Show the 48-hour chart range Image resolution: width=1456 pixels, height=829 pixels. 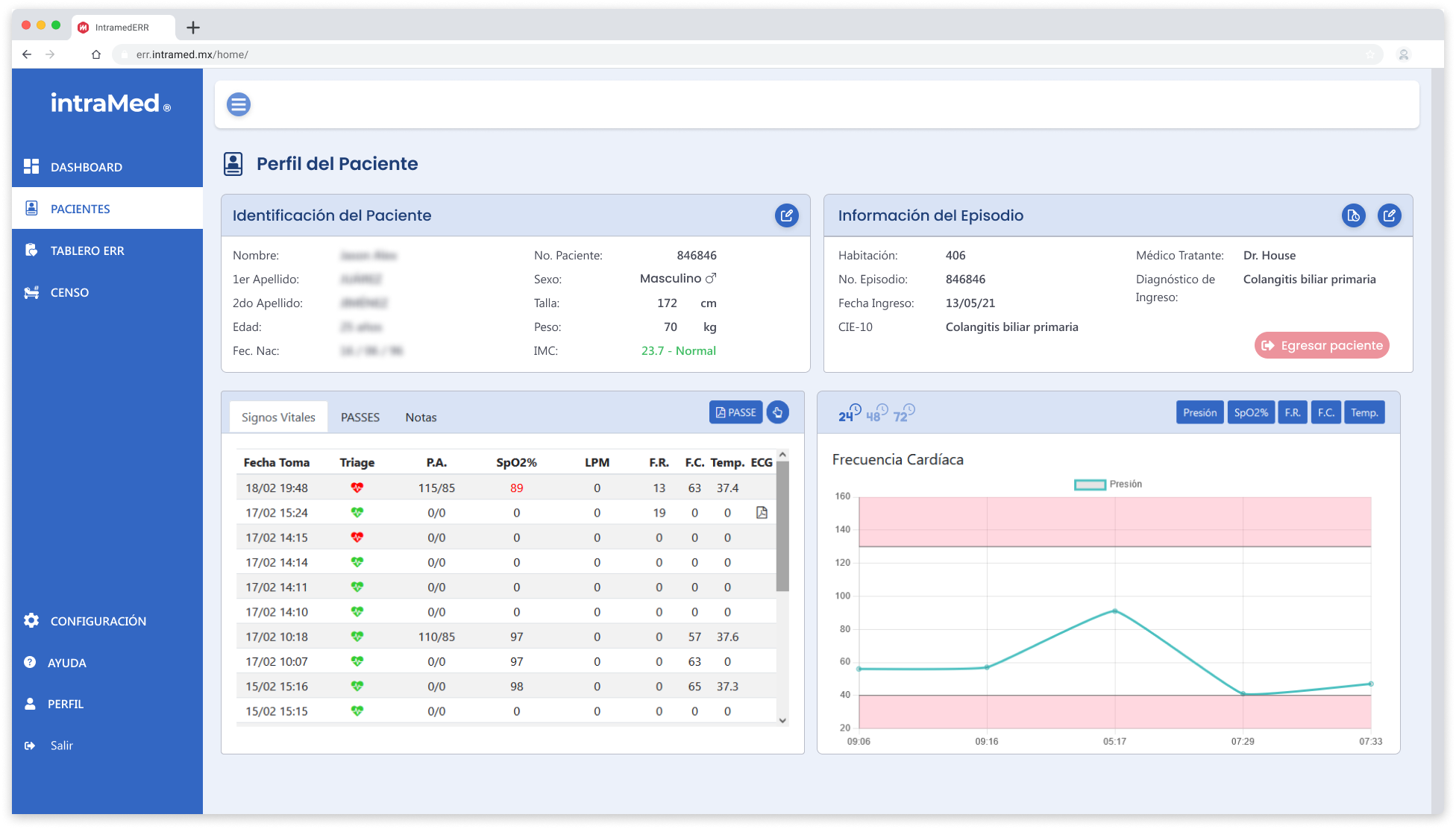coord(877,413)
